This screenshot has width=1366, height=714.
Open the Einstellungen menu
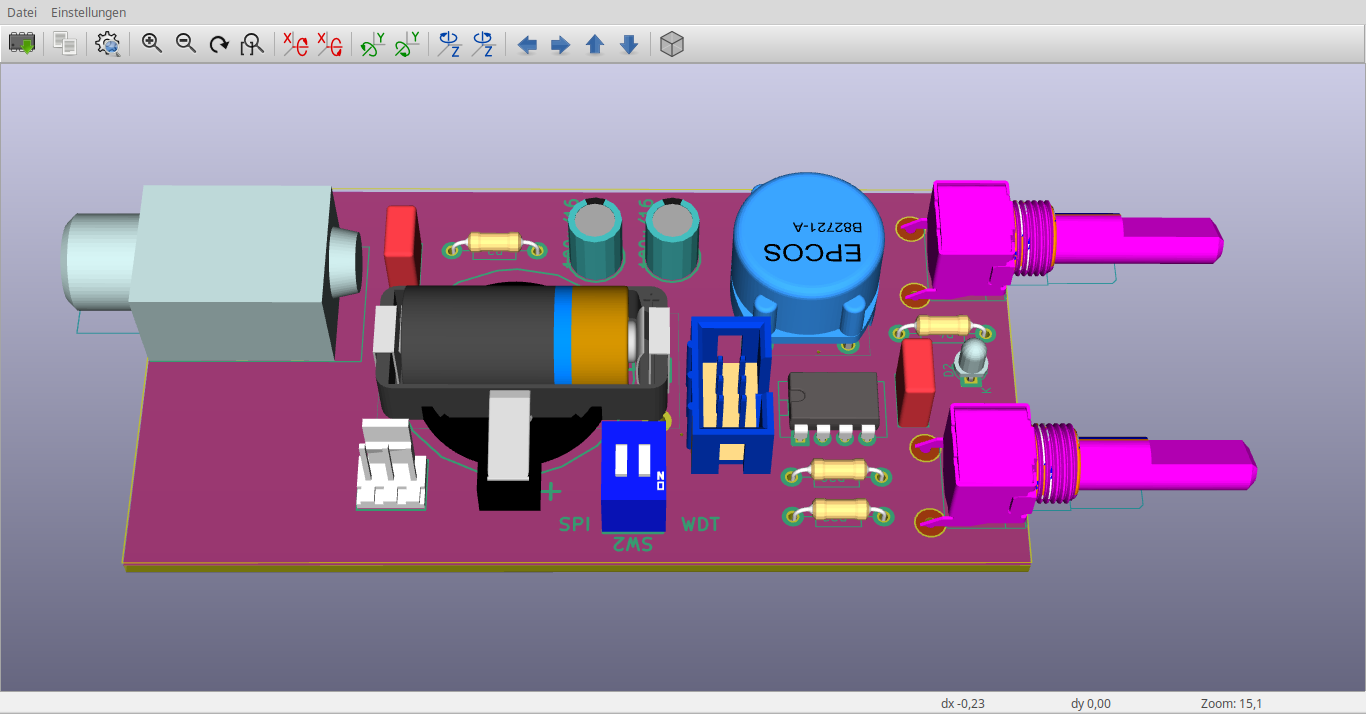[89, 12]
